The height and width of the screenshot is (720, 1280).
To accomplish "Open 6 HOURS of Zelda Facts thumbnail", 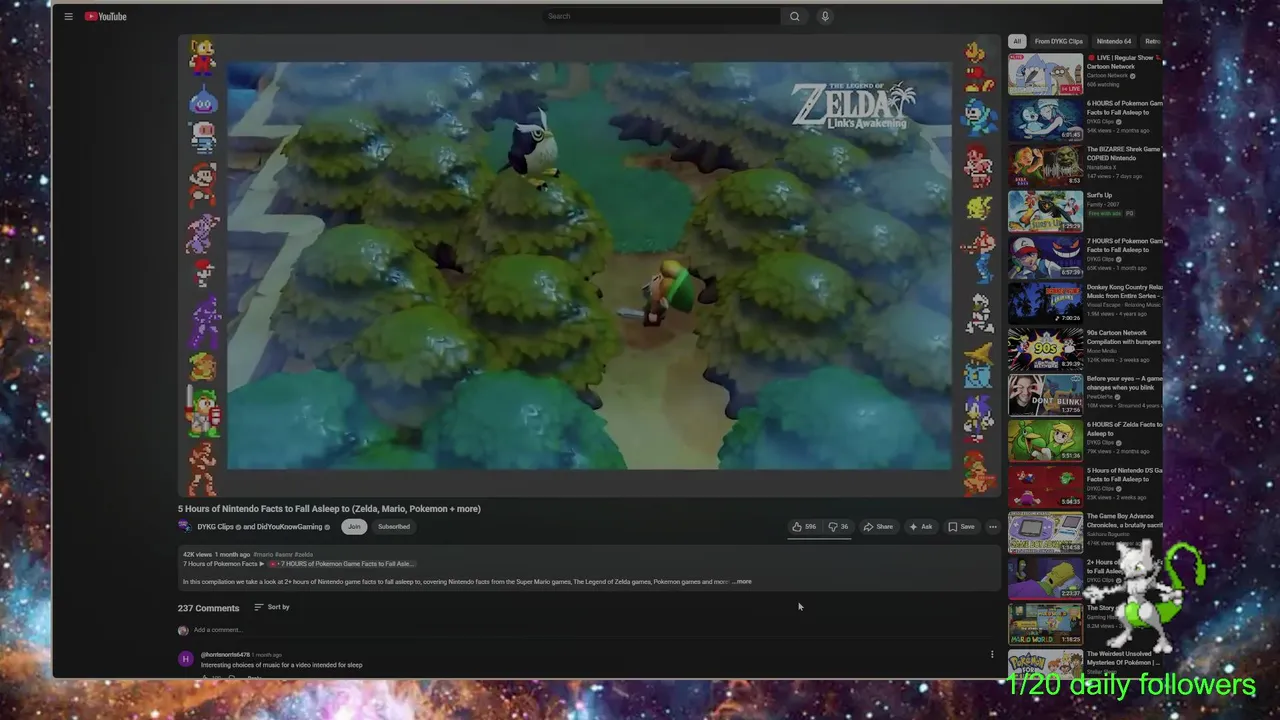I will pyautogui.click(x=1045, y=442).
